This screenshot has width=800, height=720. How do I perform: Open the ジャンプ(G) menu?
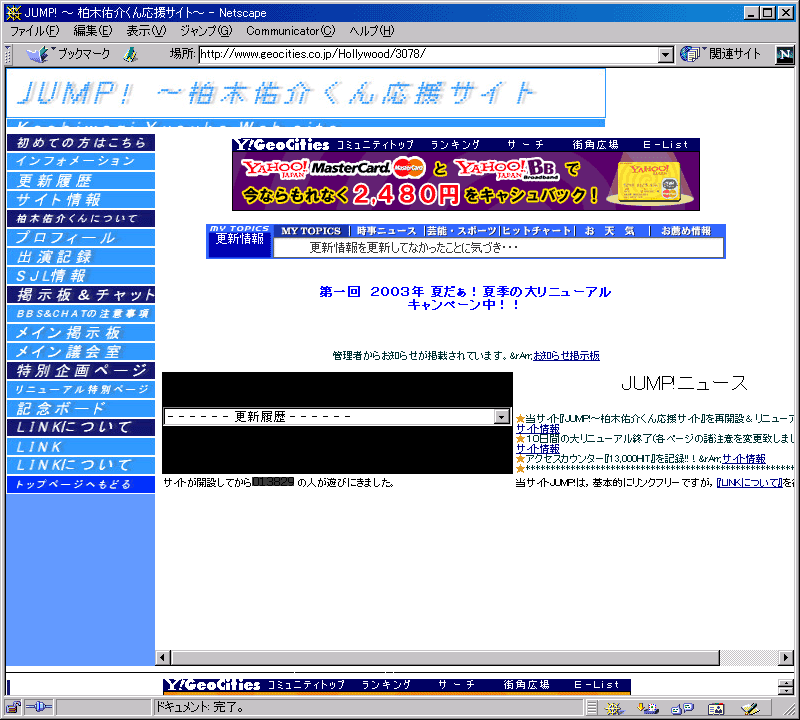point(206,31)
